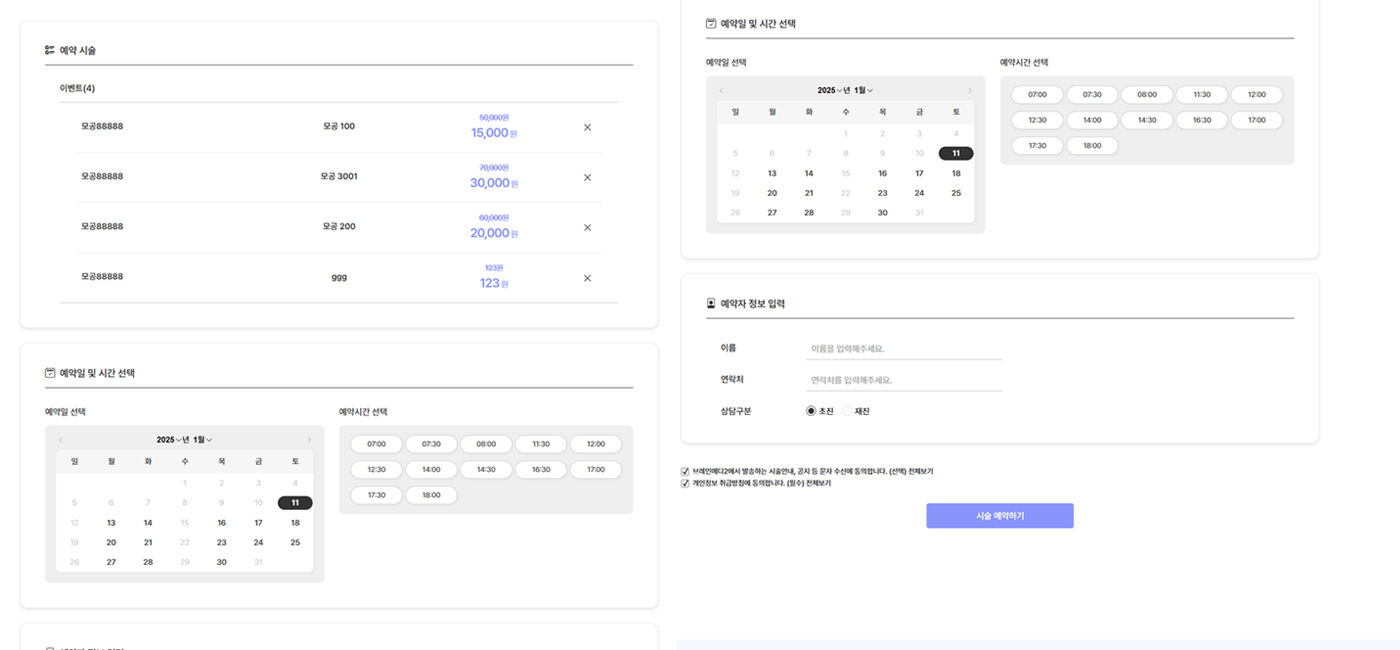Viewport: 1400px width, 650px height.
Task: Select day 16 in left-side calendar
Action: click(221, 523)
